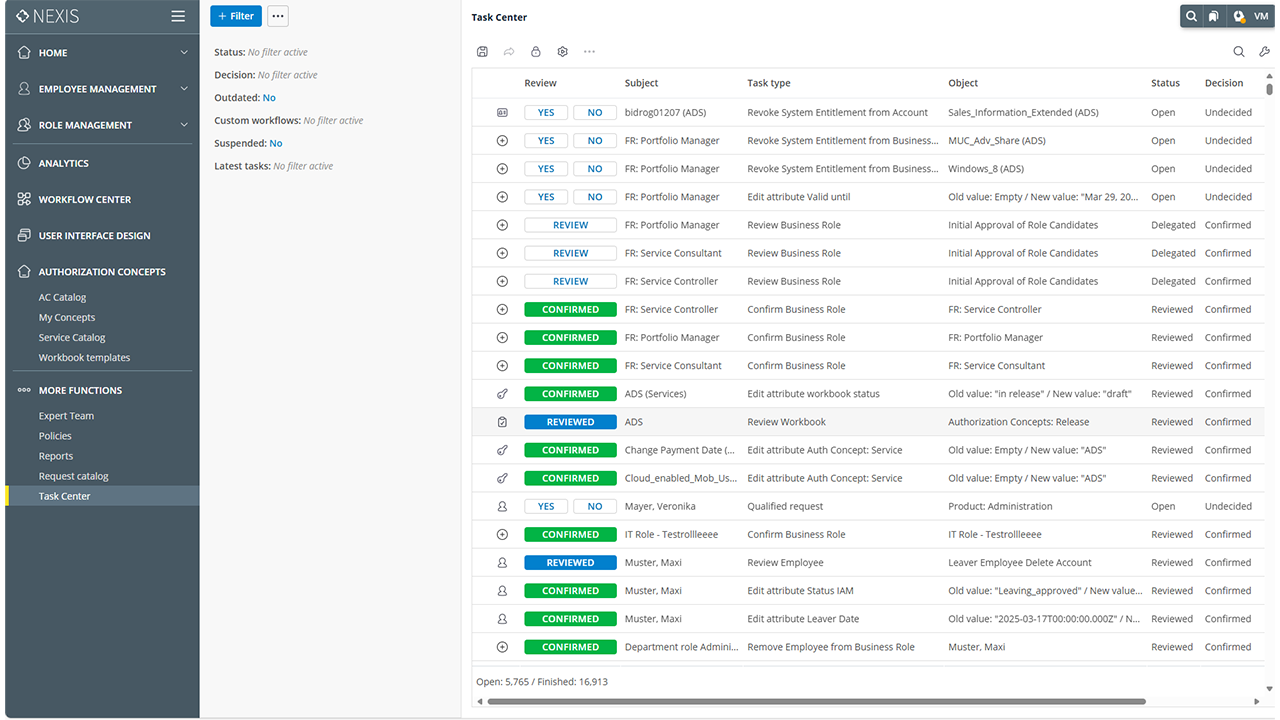The image size is (1280, 720).
Task: Expand the Role Management section
Action: click(x=184, y=125)
